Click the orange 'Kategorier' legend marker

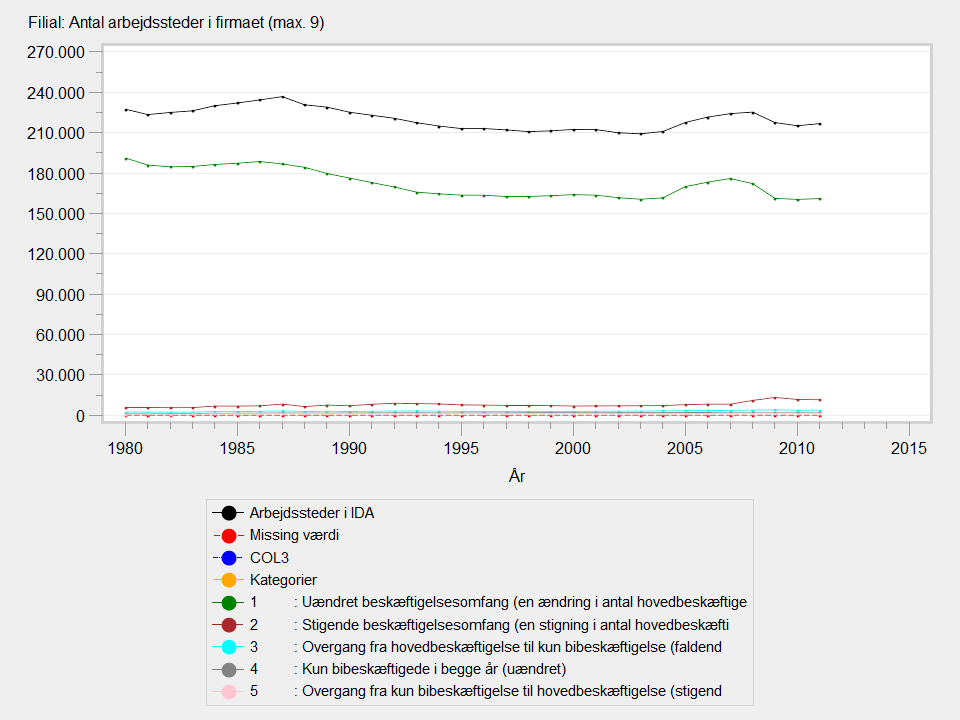[228, 580]
